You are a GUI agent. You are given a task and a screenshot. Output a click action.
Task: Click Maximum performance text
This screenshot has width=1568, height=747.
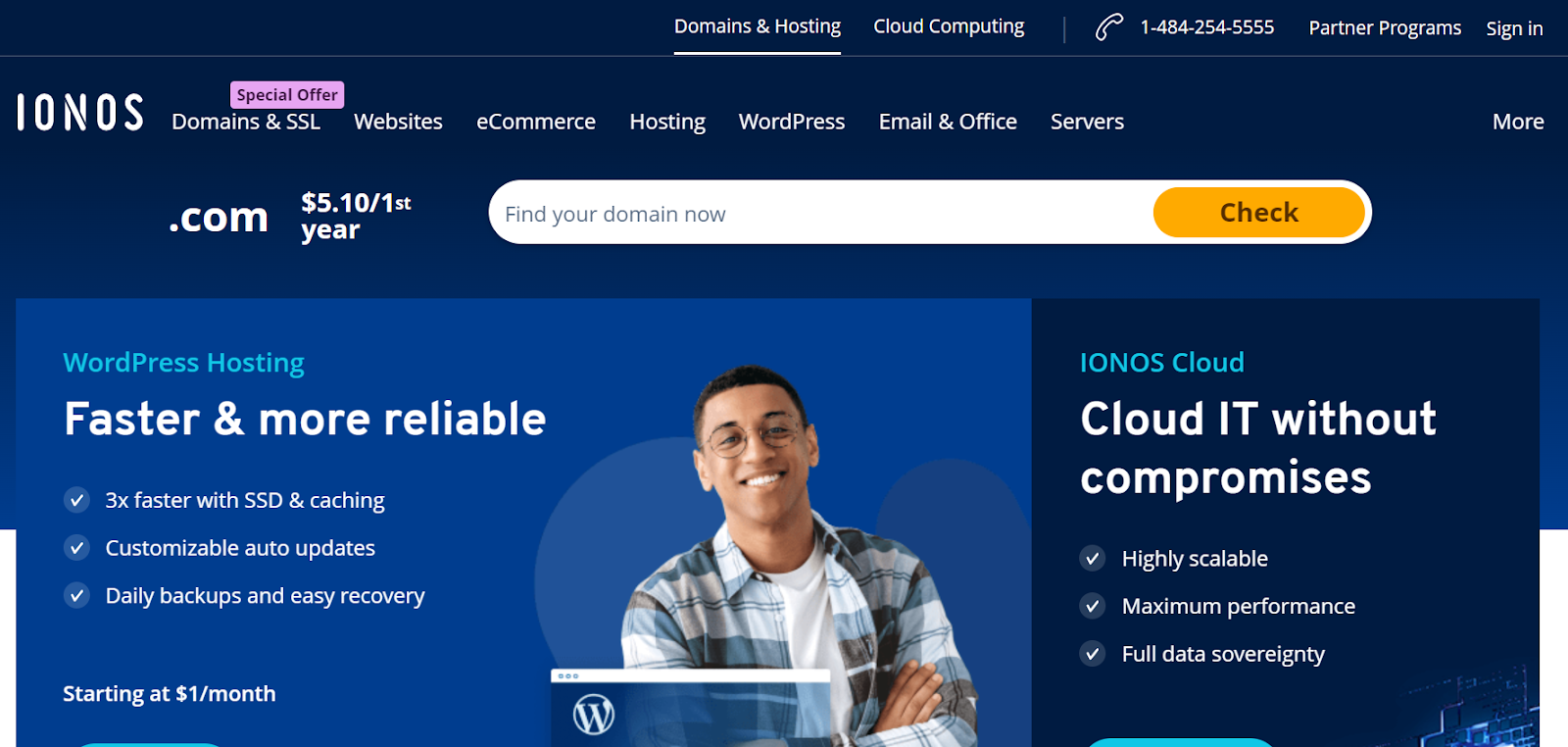click(x=1239, y=606)
